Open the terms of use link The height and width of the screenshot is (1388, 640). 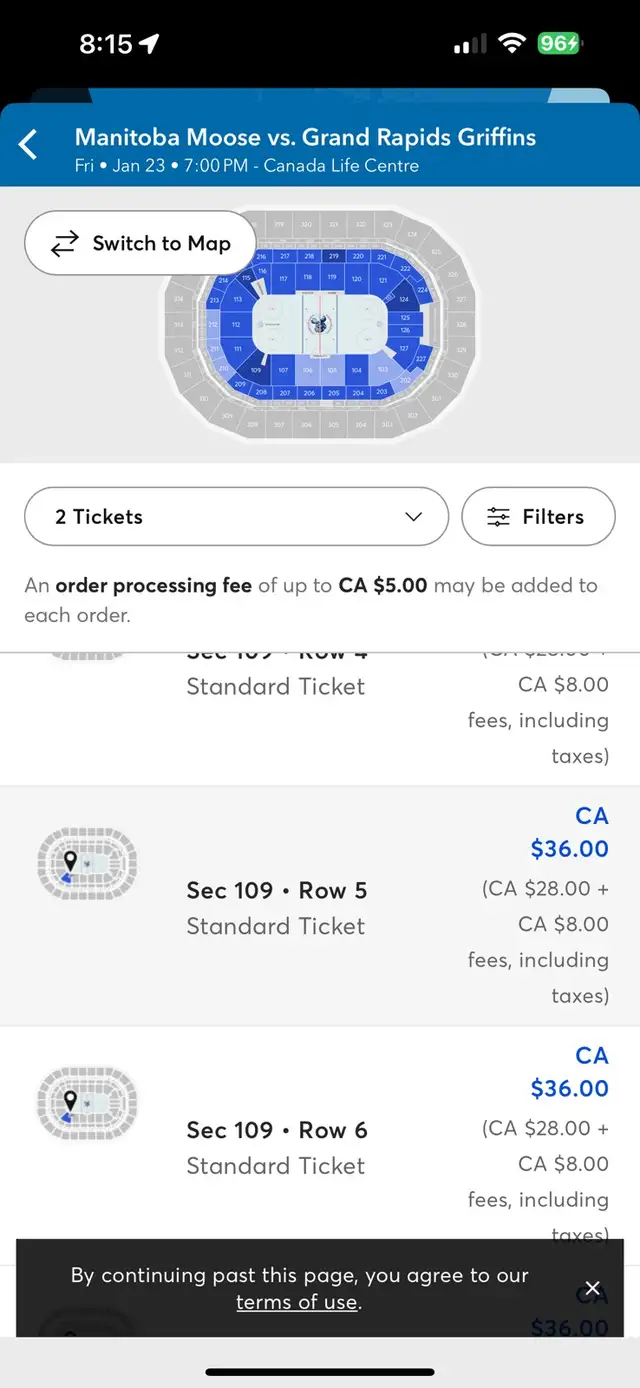tap(297, 1302)
